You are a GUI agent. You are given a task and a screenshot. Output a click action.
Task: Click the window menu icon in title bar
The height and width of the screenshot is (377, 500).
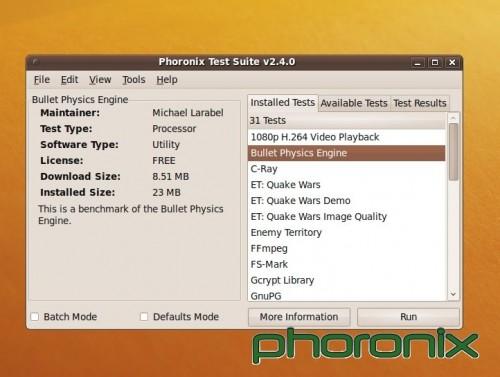click(35, 62)
